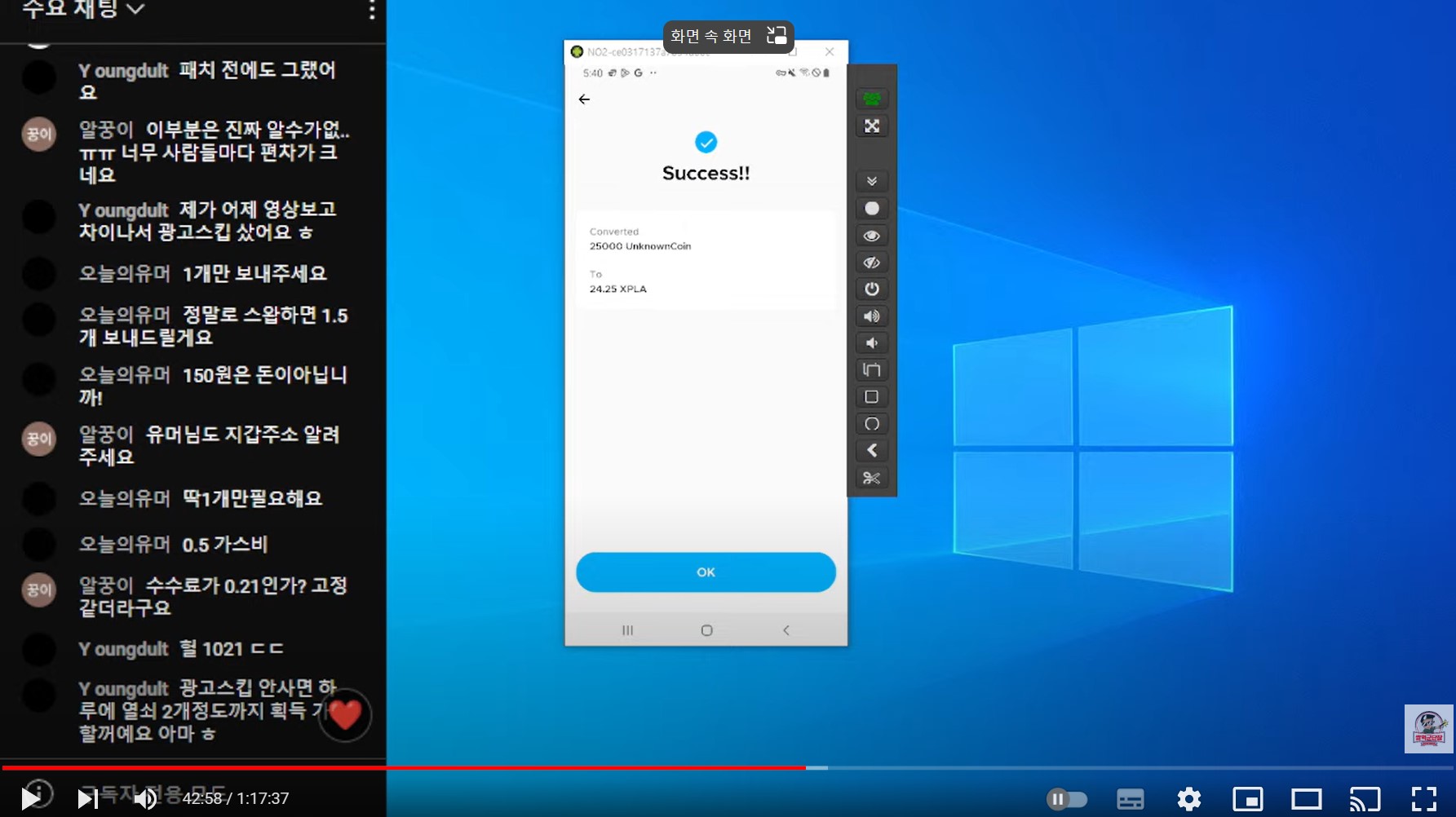Viewport: 1456px width, 817px height.
Task: Open the chat three-dot options menu
Action: coord(372,10)
